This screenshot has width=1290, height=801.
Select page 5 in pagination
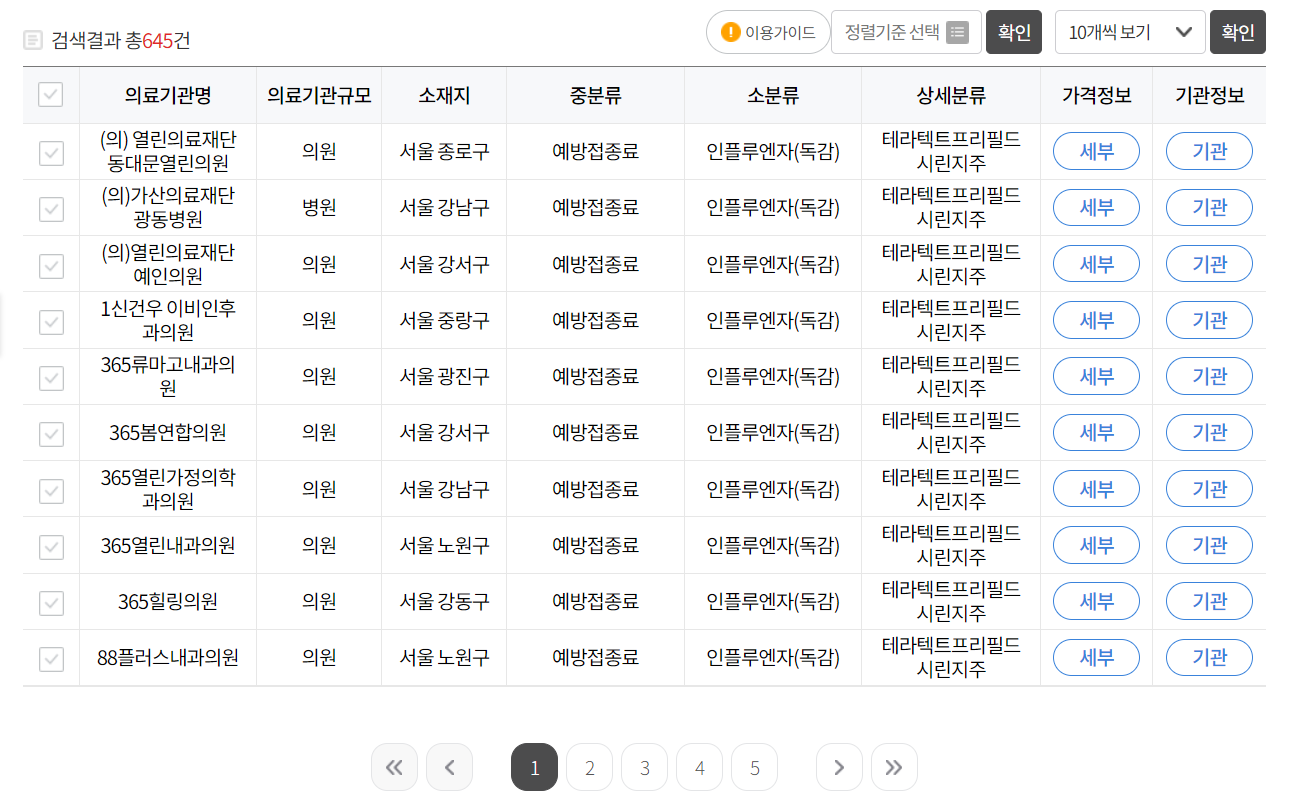[754, 767]
